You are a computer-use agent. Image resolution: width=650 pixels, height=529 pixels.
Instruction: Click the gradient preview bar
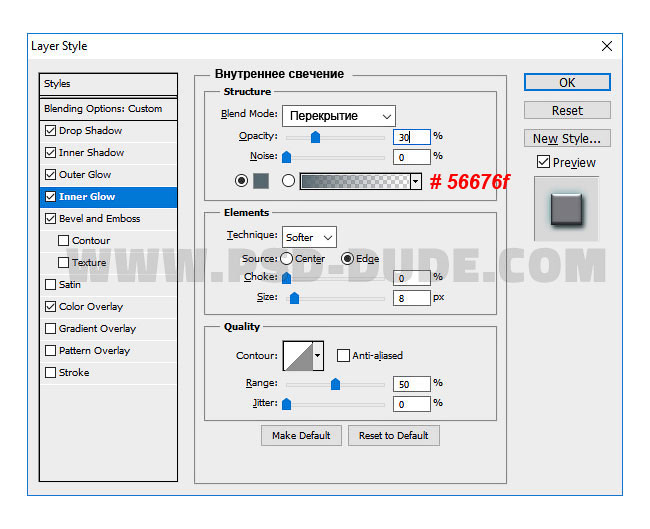pyautogui.click(x=355, y=181)
